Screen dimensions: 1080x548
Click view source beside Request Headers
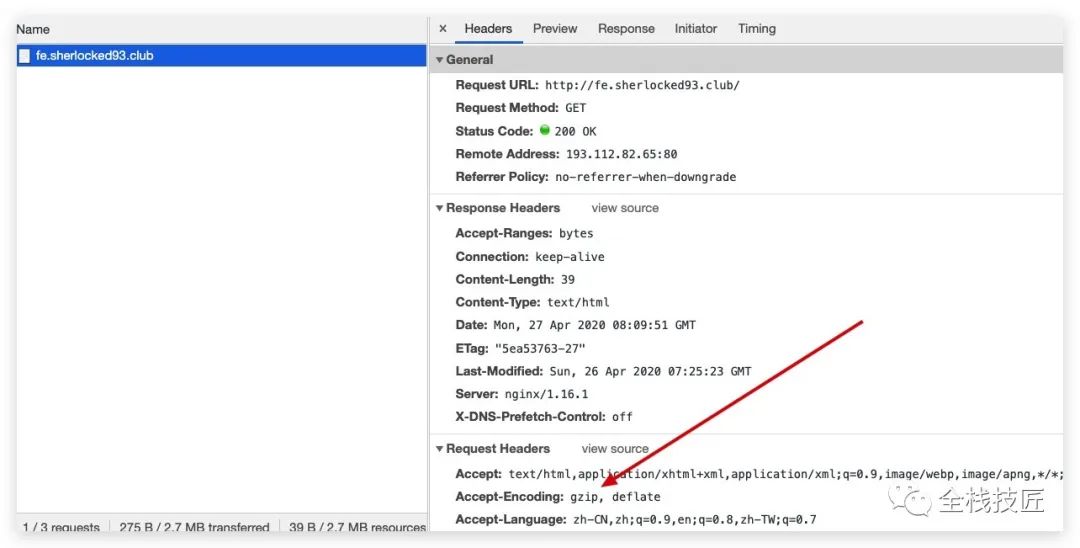[x=615, y=449]
